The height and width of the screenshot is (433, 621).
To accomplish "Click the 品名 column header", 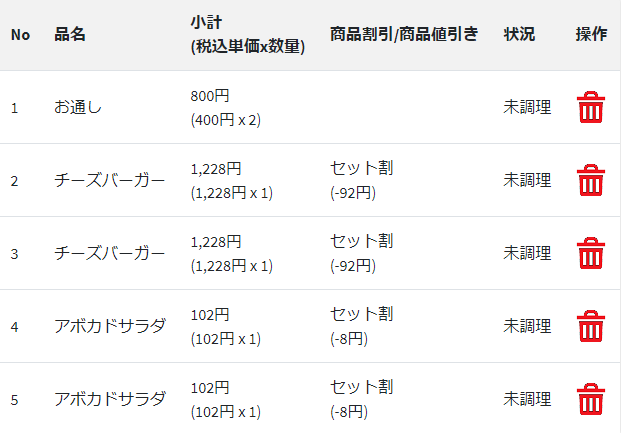I will [70, 35].
